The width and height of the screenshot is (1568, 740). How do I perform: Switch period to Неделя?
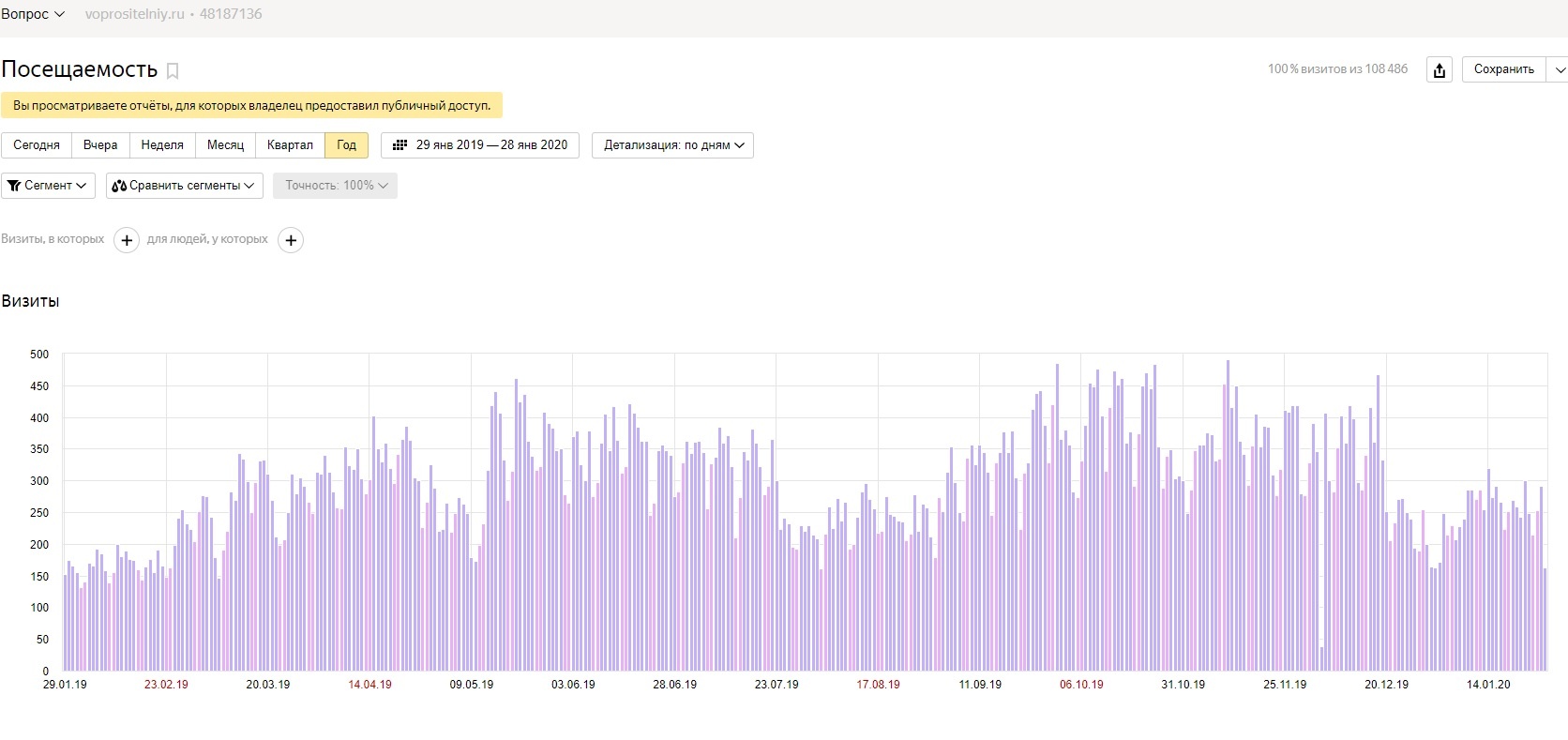(162, 145)
